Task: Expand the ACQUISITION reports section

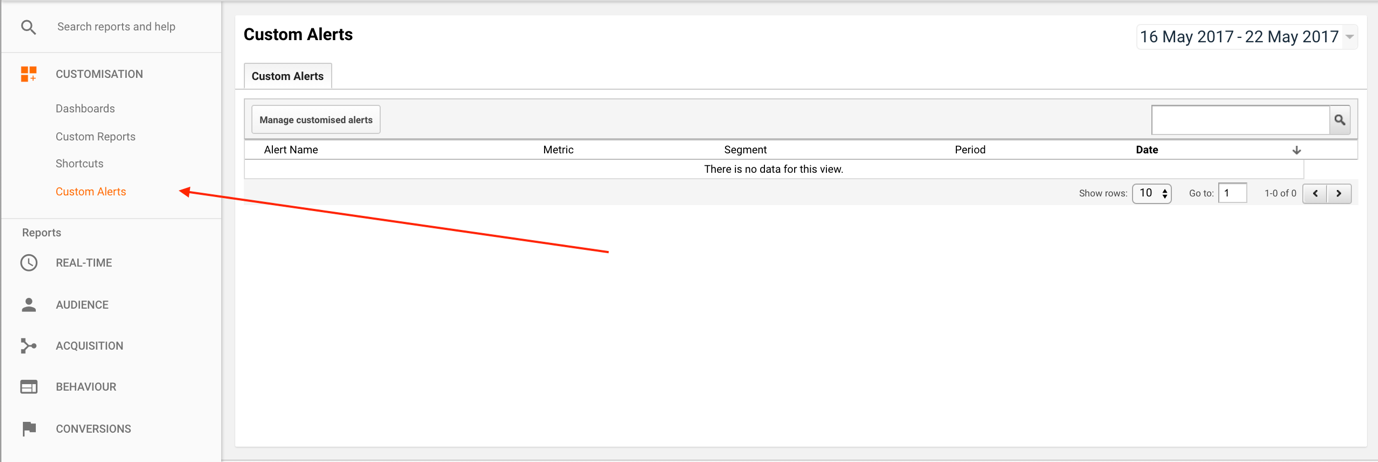Action: (90, 346)
